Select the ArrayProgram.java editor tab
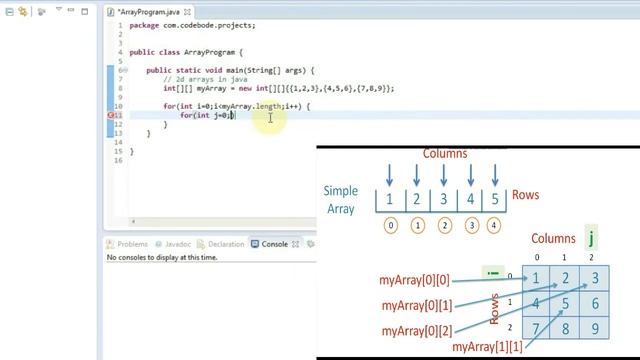 (149, 12)
